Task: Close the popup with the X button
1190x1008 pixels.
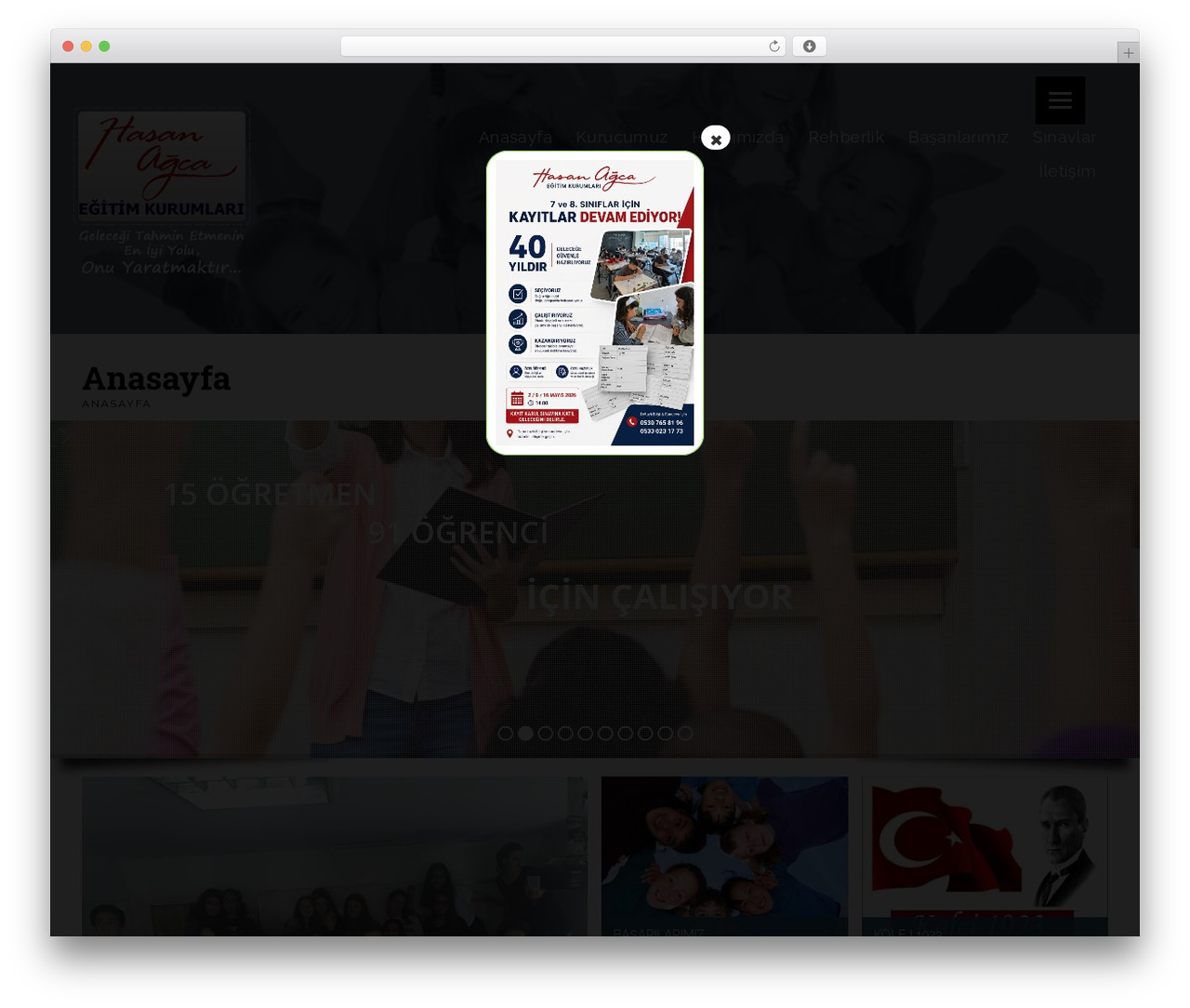Action: 716,139
